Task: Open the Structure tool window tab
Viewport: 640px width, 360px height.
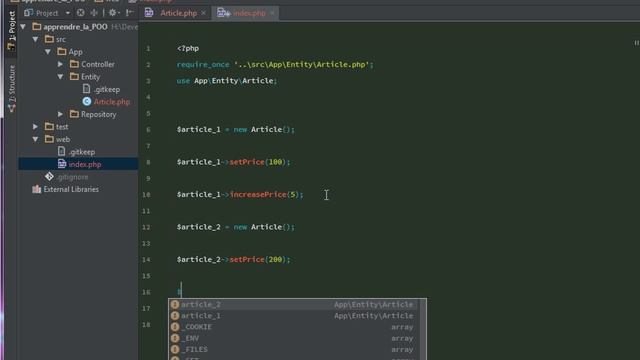Action: [11, 88]
